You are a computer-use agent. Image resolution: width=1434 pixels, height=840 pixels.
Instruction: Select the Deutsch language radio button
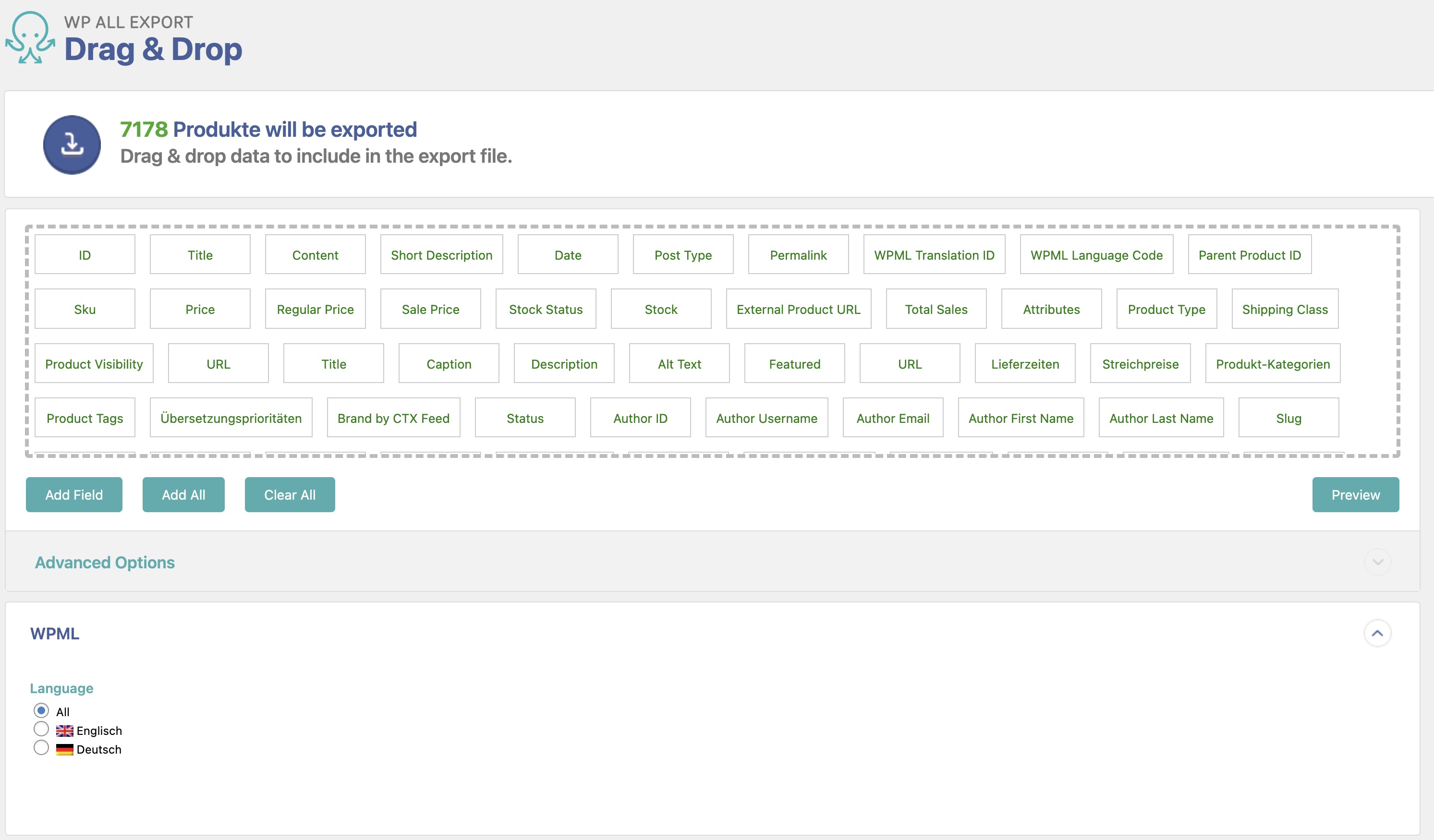pos(41,748)
